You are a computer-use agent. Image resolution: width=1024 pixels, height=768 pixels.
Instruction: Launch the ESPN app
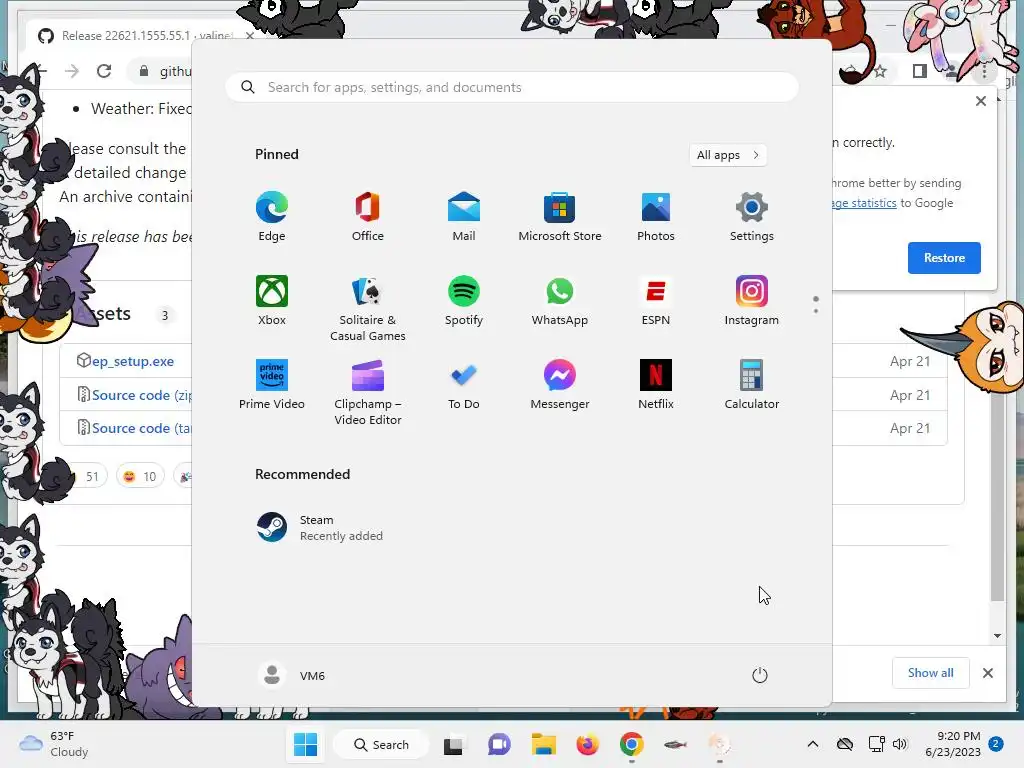[x=656, y=301]
